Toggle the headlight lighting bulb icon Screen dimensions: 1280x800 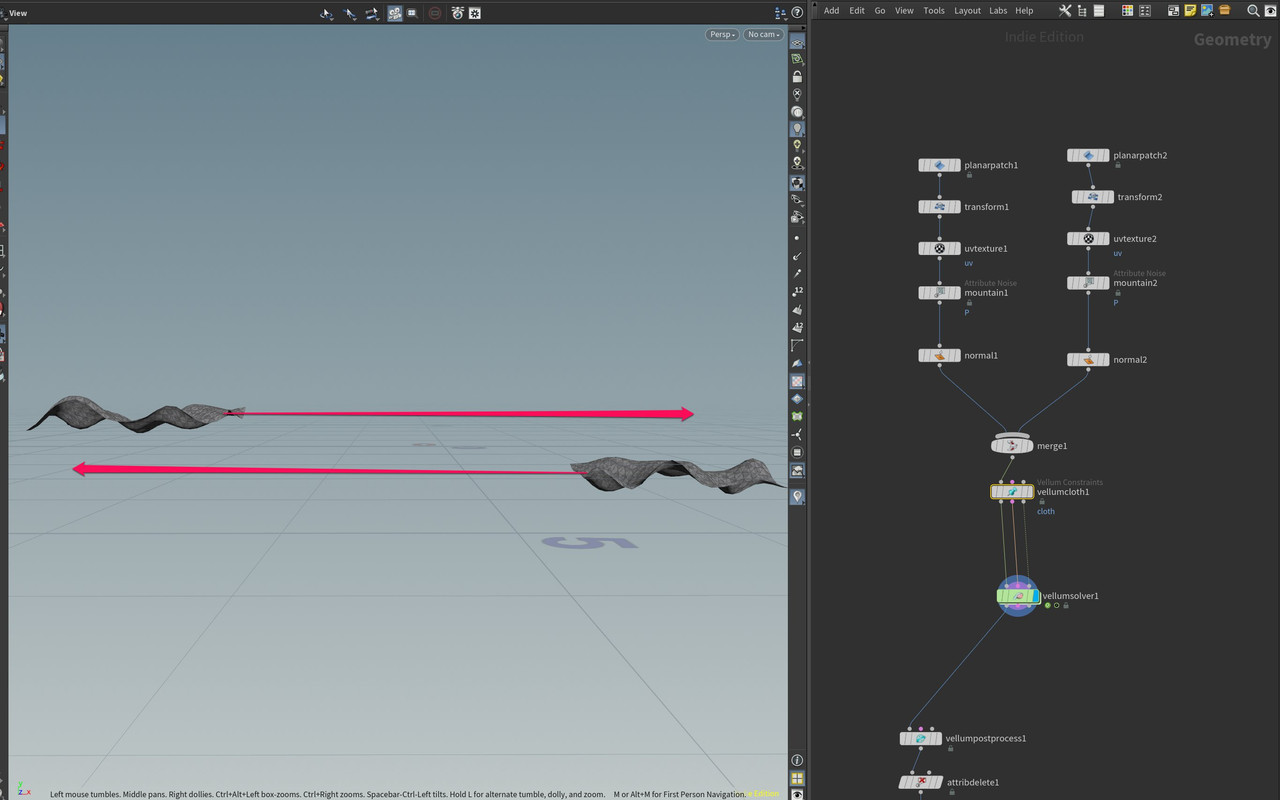[x=797, y=128]
